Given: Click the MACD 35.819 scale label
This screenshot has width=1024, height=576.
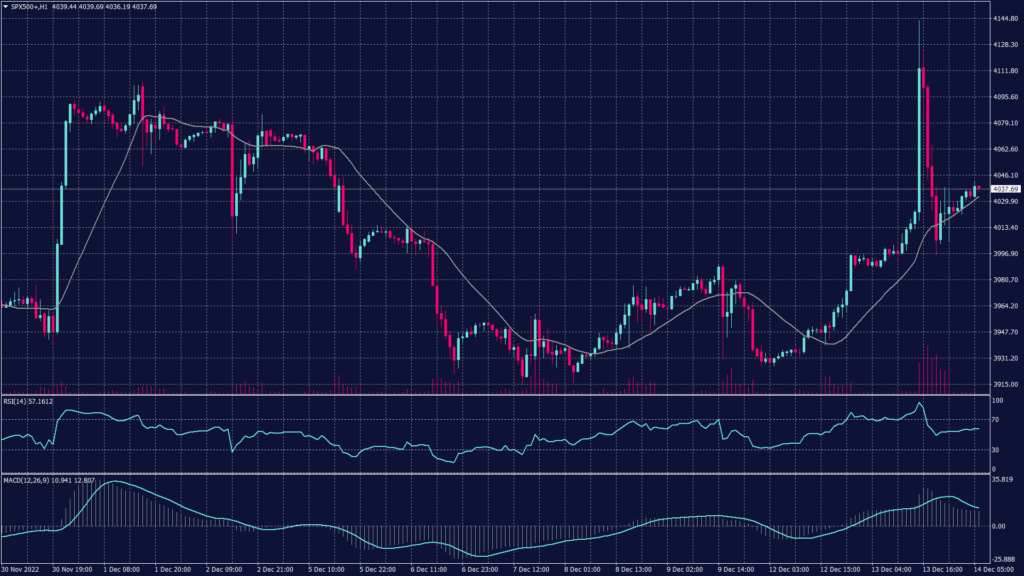Looking at the screenshot, I should [x=1003, y=480].
